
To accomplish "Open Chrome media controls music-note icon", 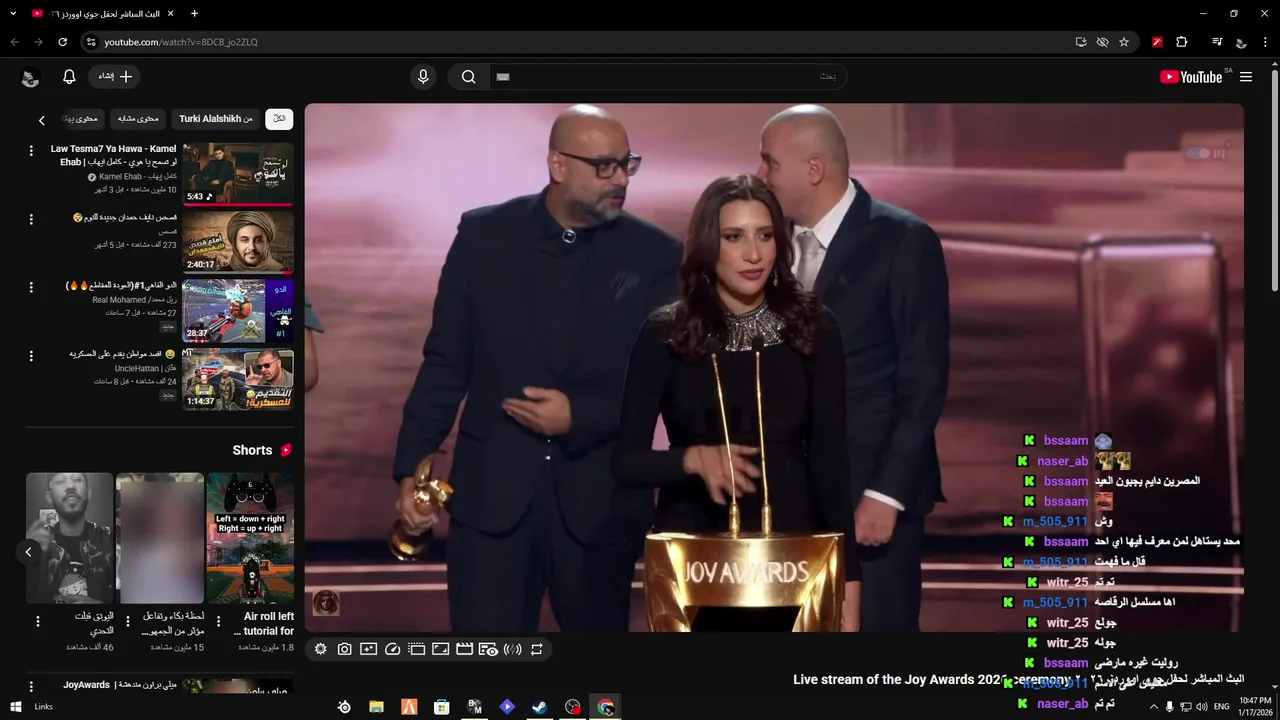I will pos(1217,42).
